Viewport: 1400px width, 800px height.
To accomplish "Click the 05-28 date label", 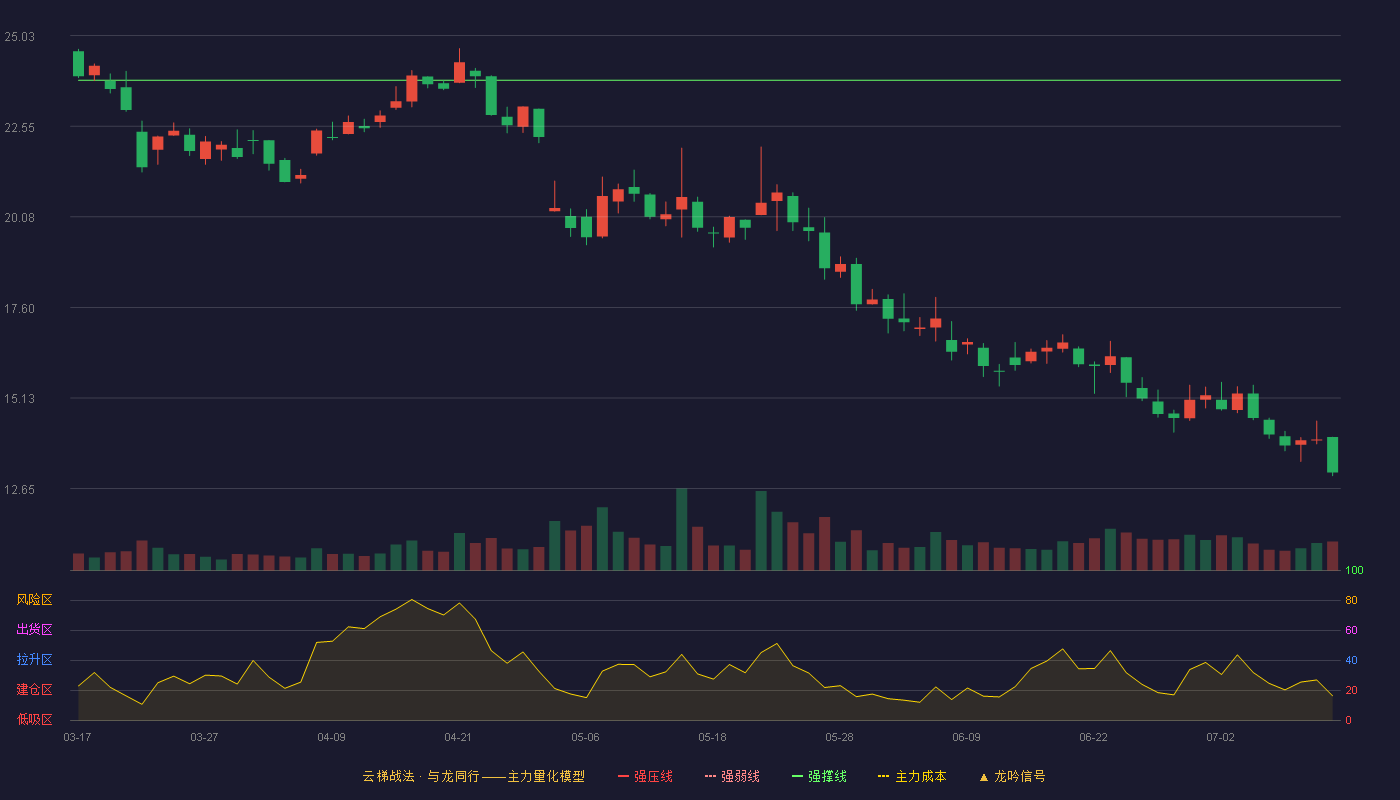I will coord(839,737).
